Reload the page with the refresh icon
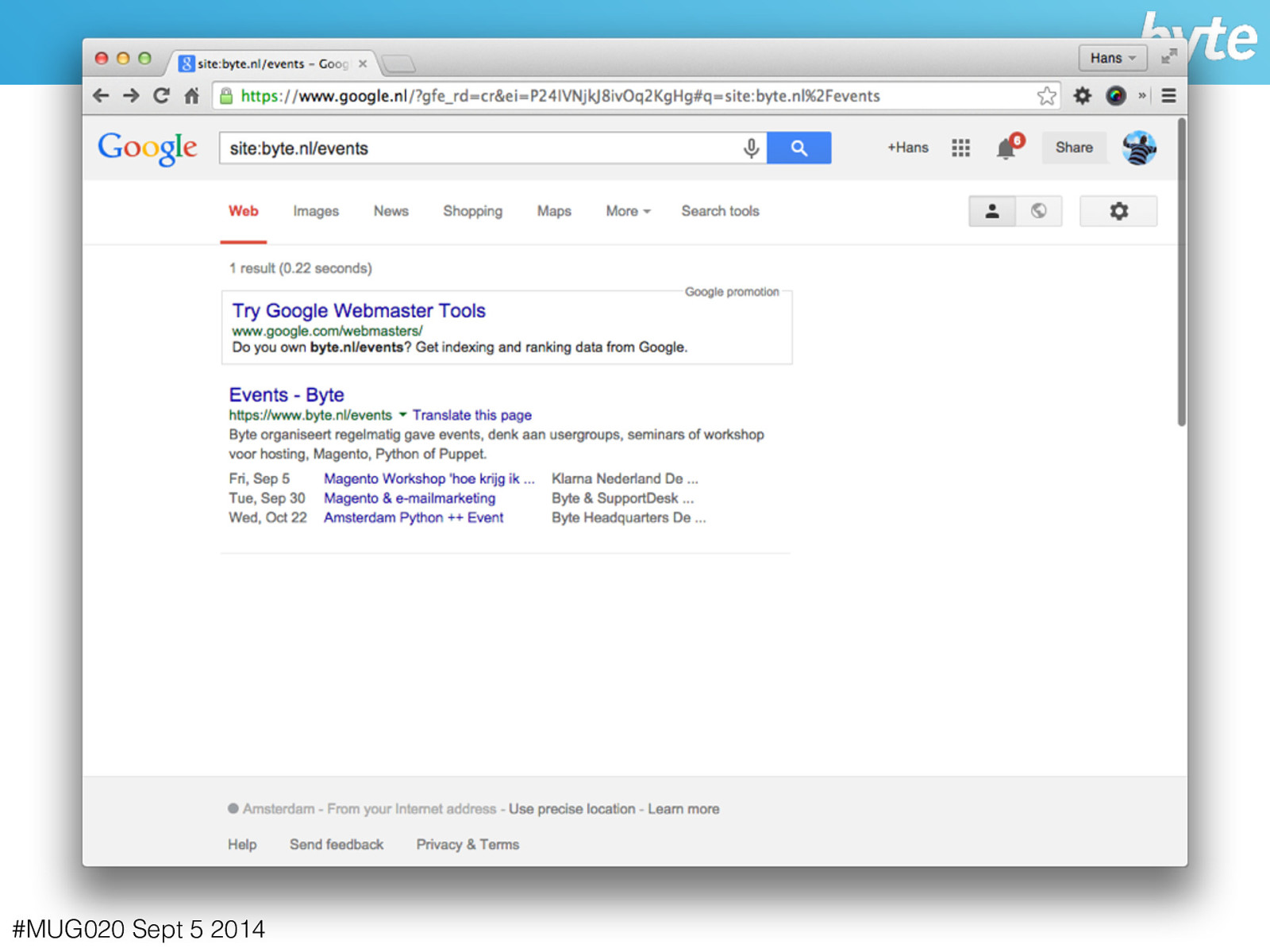This screenshot has width=1270, height=952. (162, 96)
